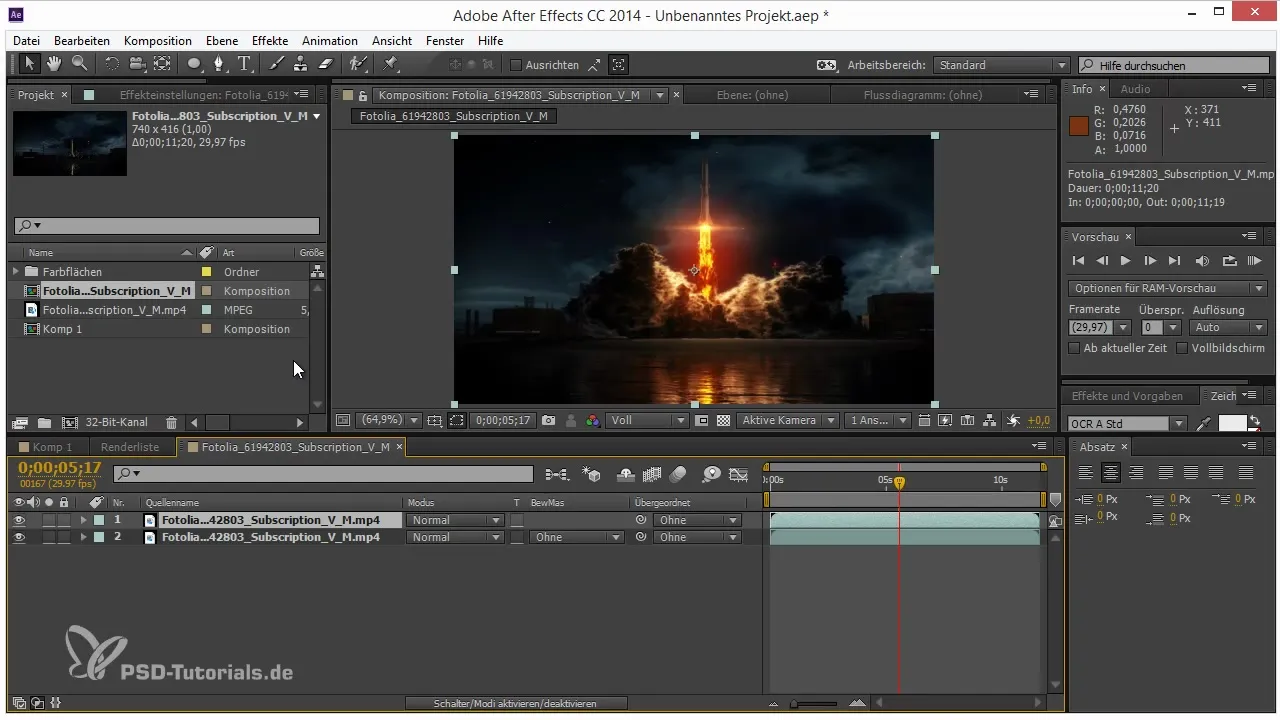
Task: Click layer 1 label color swatch
Action: pos(99,520)
